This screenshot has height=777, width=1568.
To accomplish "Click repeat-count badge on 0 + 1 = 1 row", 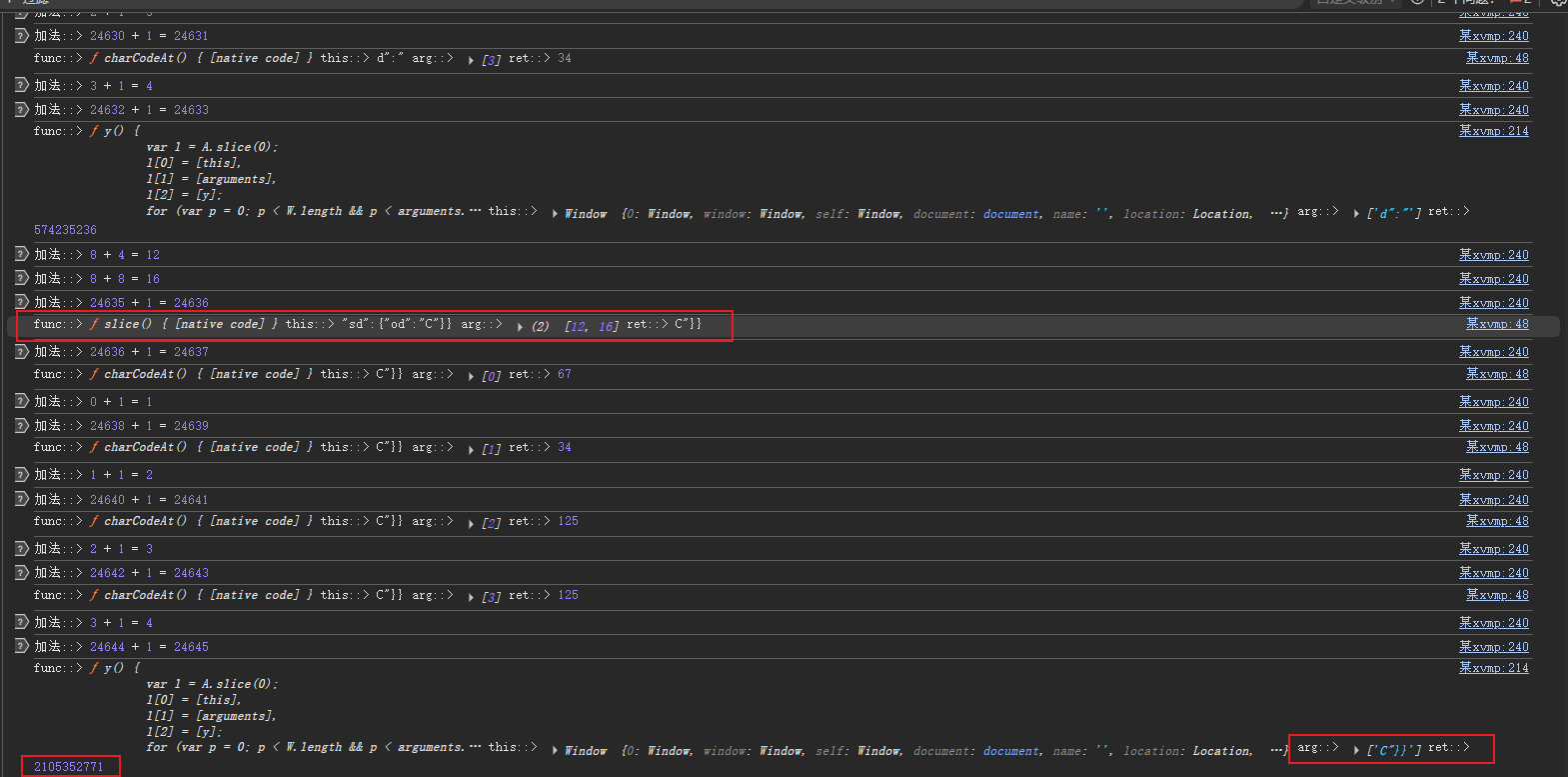I will 21,402.
